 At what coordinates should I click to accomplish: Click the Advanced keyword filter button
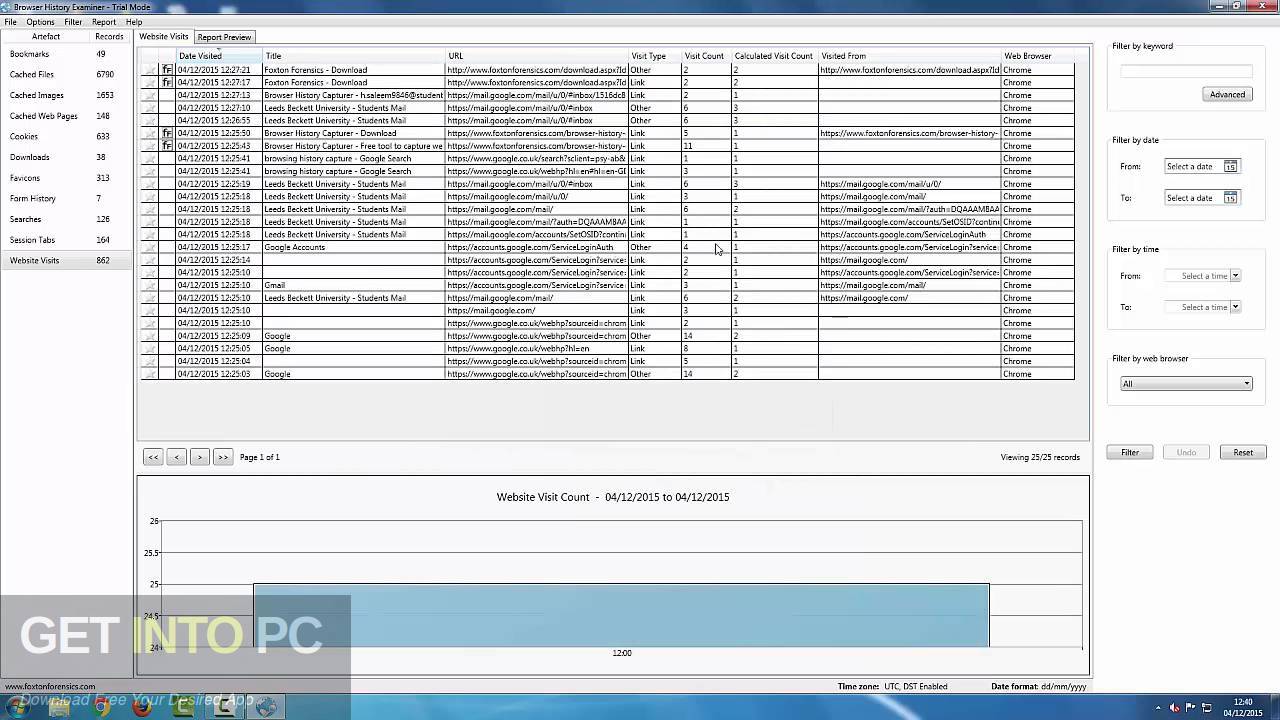click(1227, 93)
